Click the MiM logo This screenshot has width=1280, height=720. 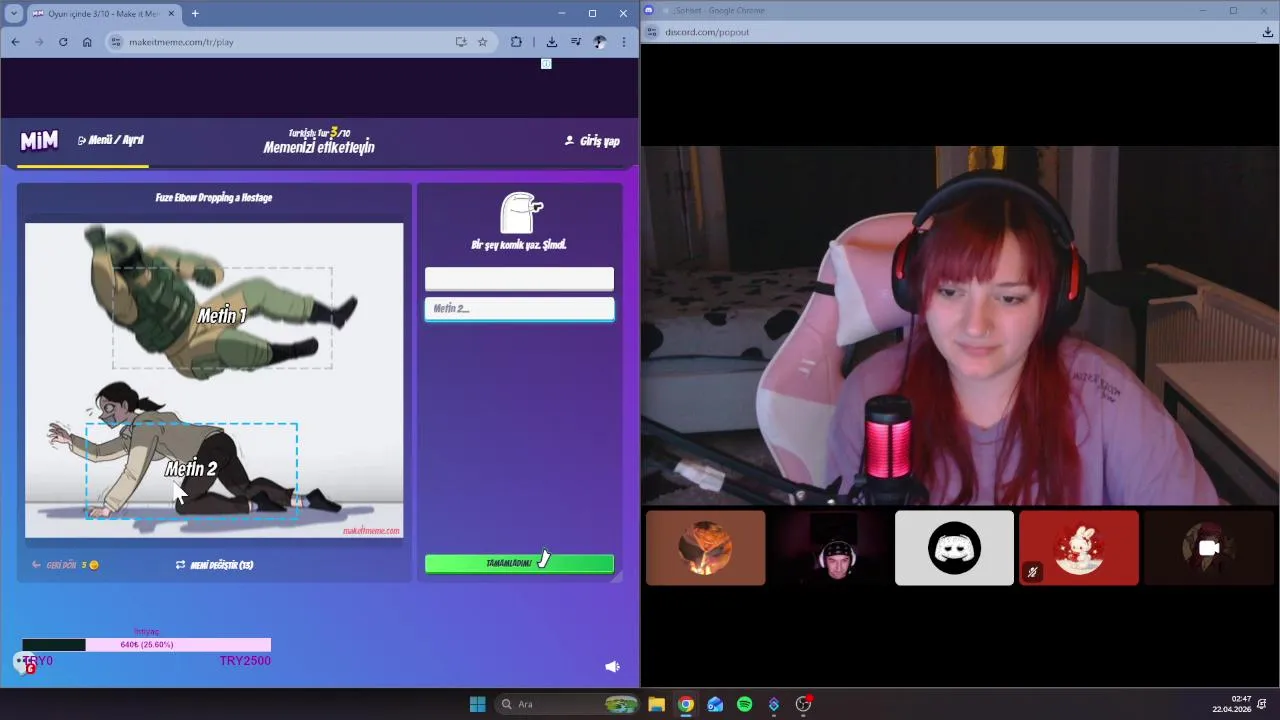point(39,141)
